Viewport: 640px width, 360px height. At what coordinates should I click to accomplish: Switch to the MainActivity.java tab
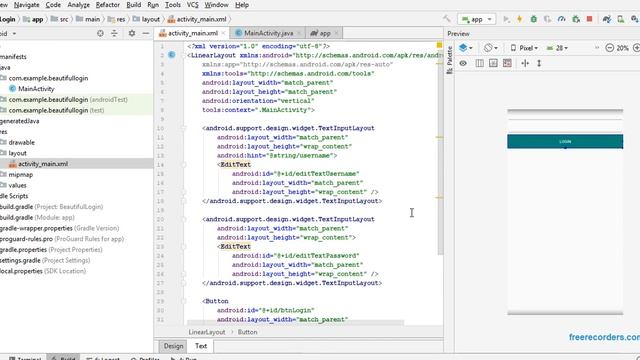point(269,33)
